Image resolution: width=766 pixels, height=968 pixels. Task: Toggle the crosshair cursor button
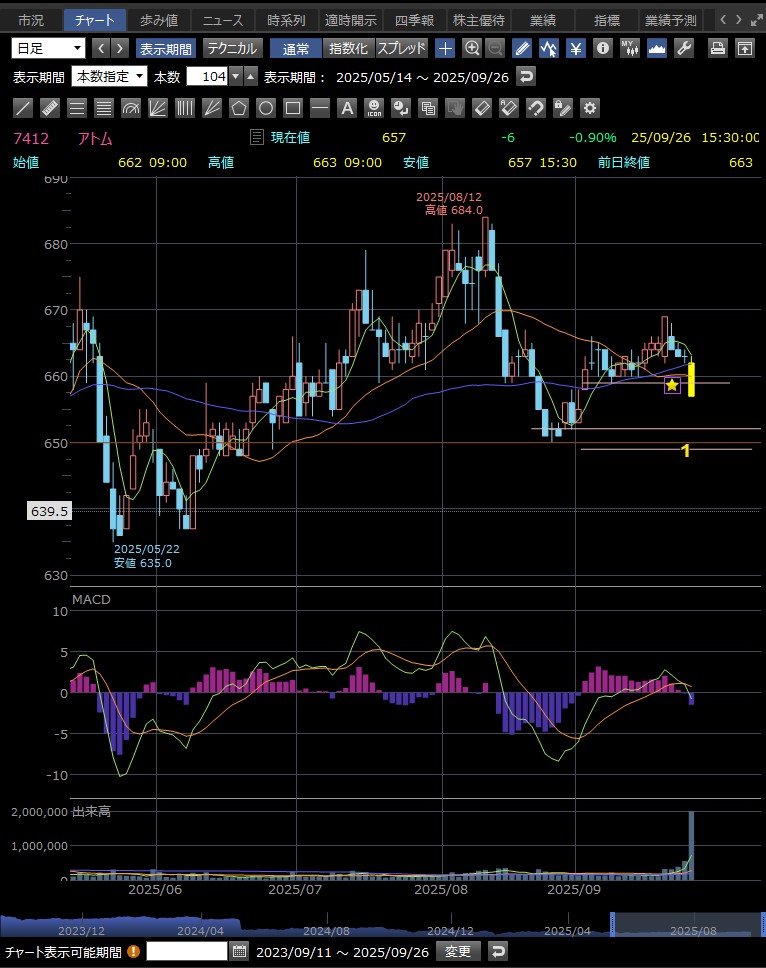(x=445, y=48)
